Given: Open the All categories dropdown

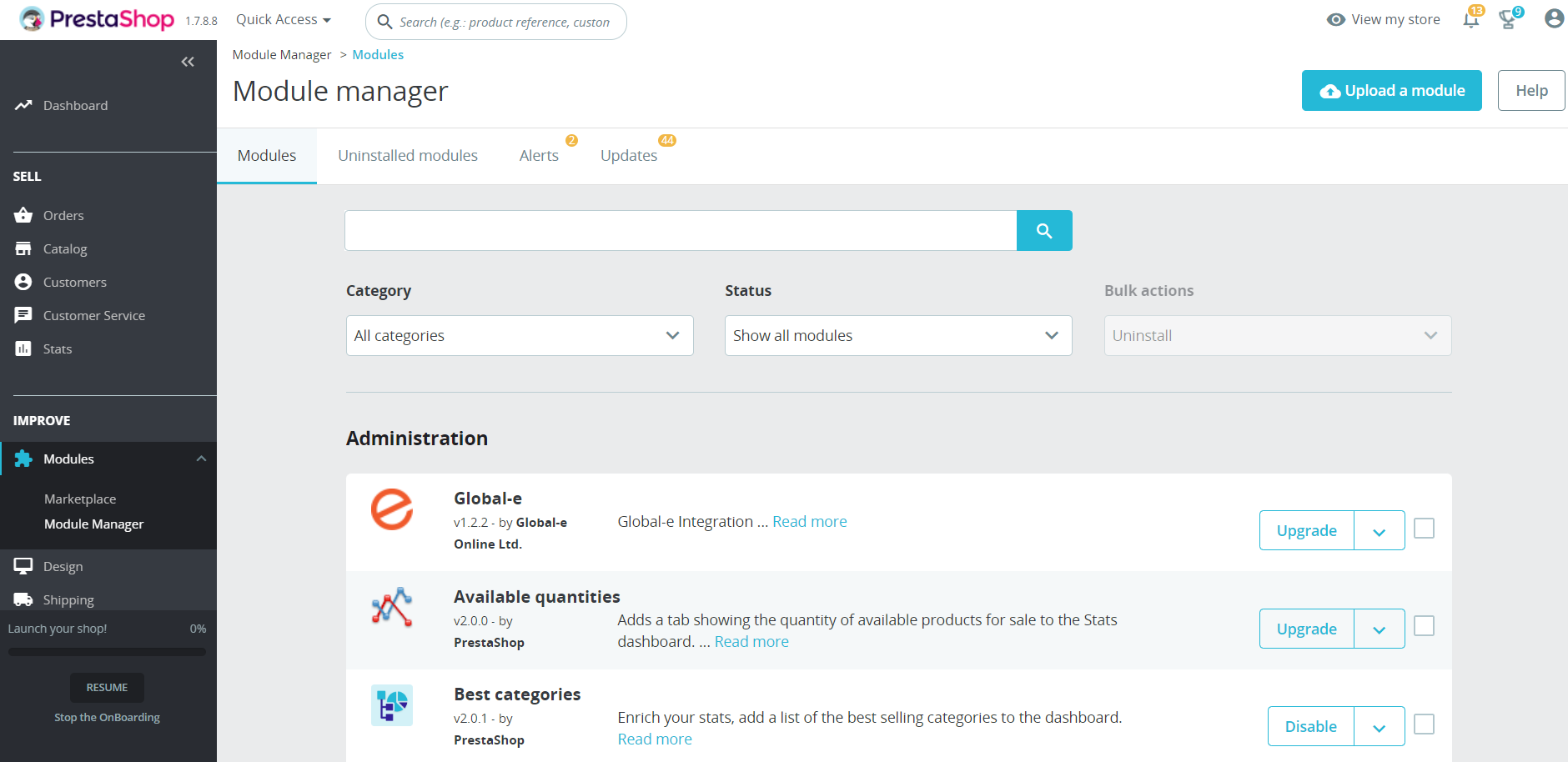Looking at the screenshot, I should (520, 335).
